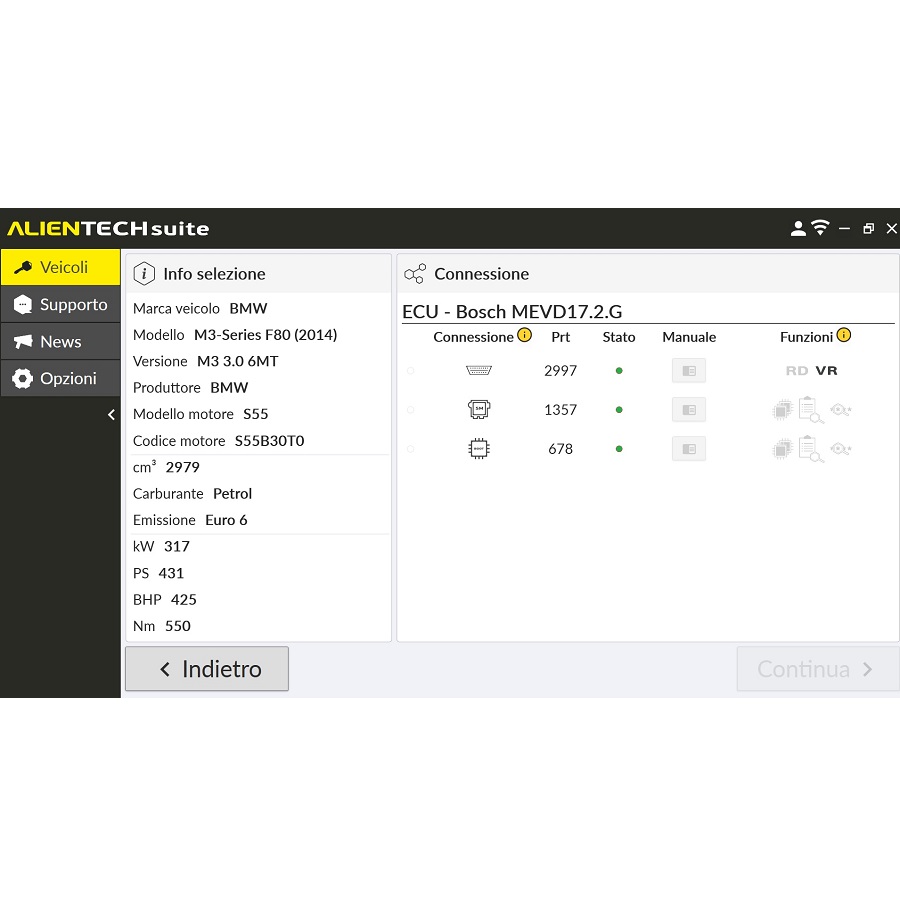Open the Veicoli section
This screenshot has height=900, width=900.
[60, 268]
